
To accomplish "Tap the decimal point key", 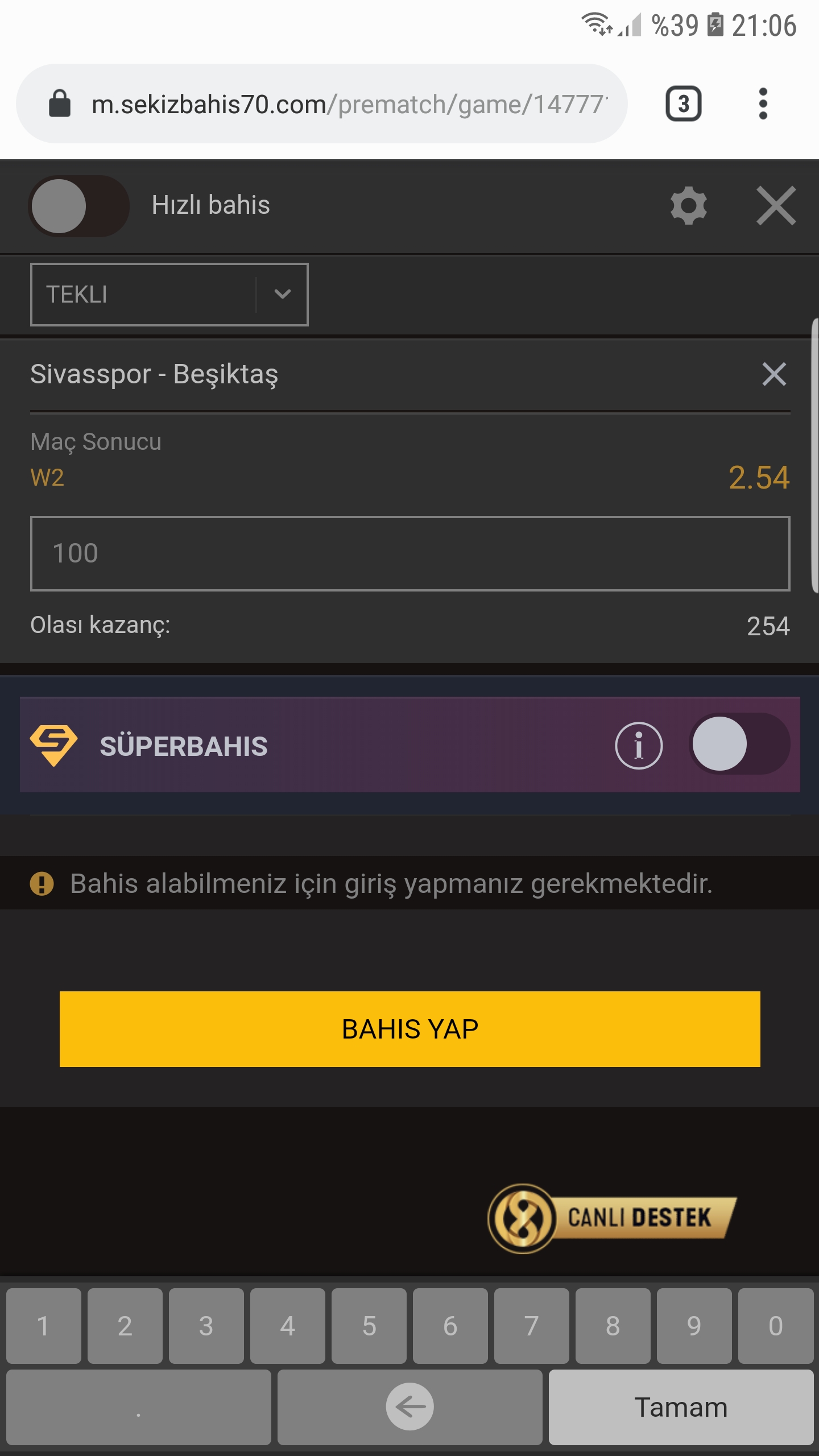I will (139, 1407).
